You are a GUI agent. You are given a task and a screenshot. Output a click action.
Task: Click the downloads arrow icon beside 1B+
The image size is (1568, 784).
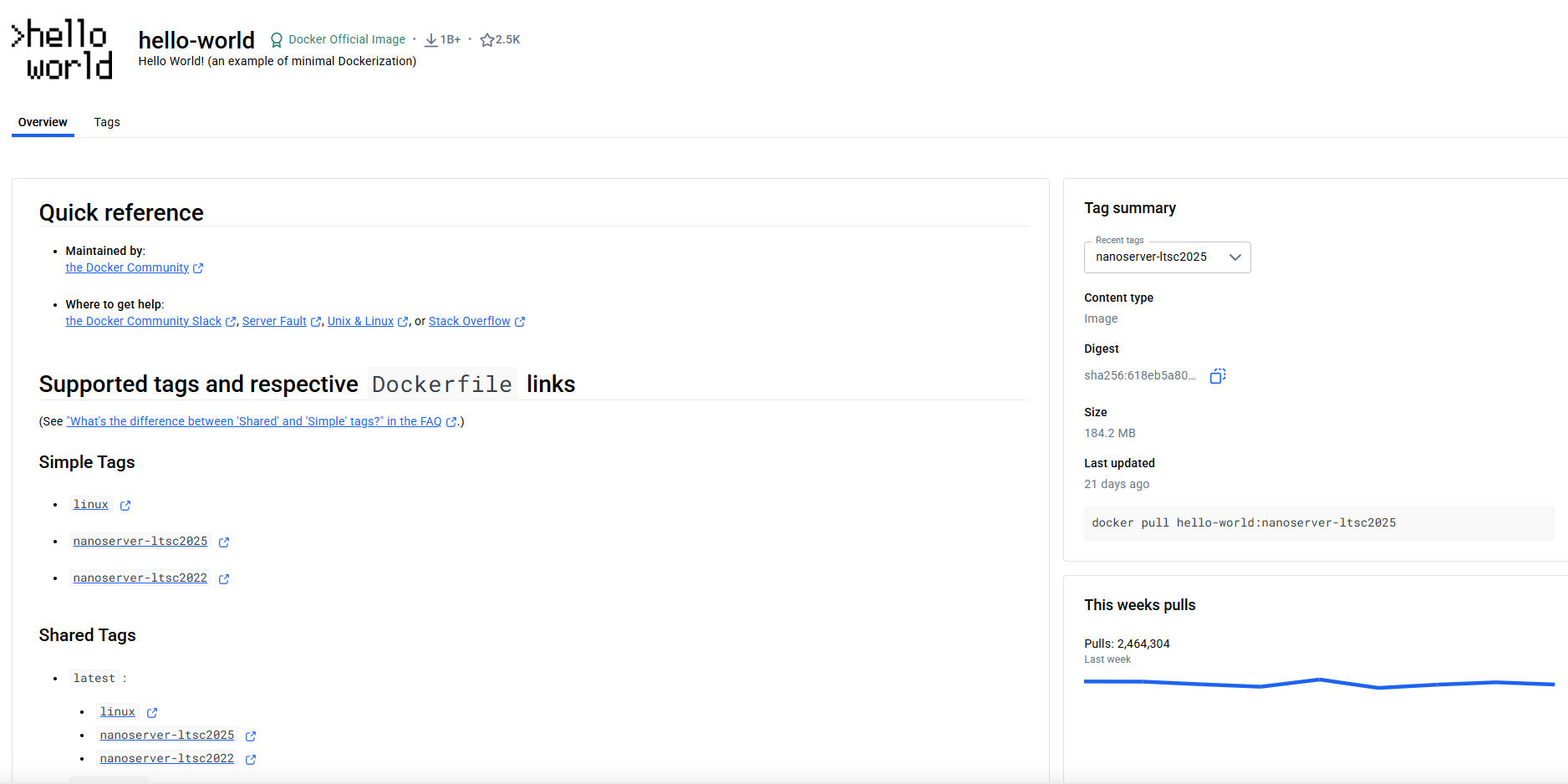431,40
